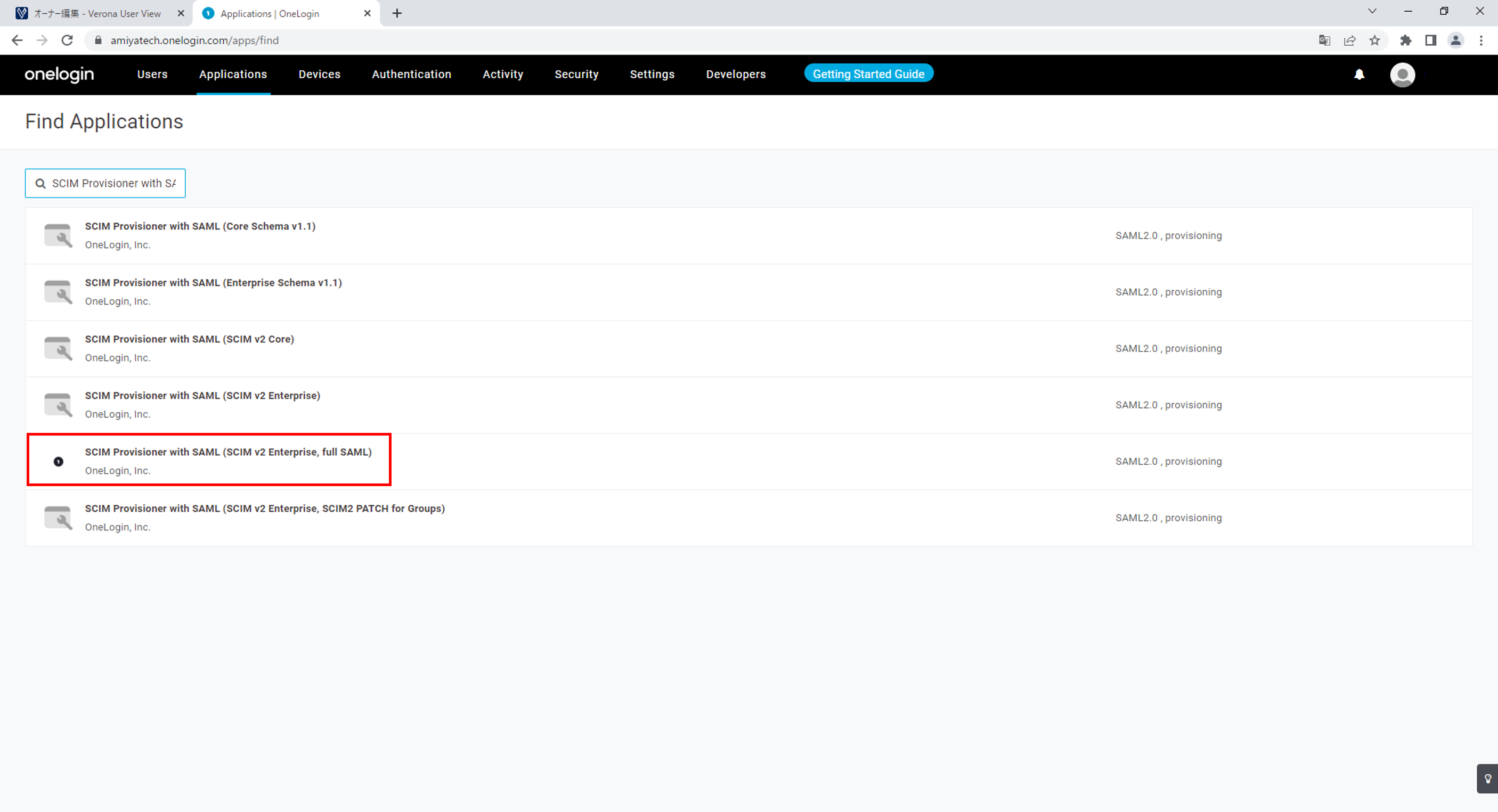Image resolution: width=1498 pixels, height=812 pixels.
Task: Open the notifications bell
Action: coord(1359,75)
